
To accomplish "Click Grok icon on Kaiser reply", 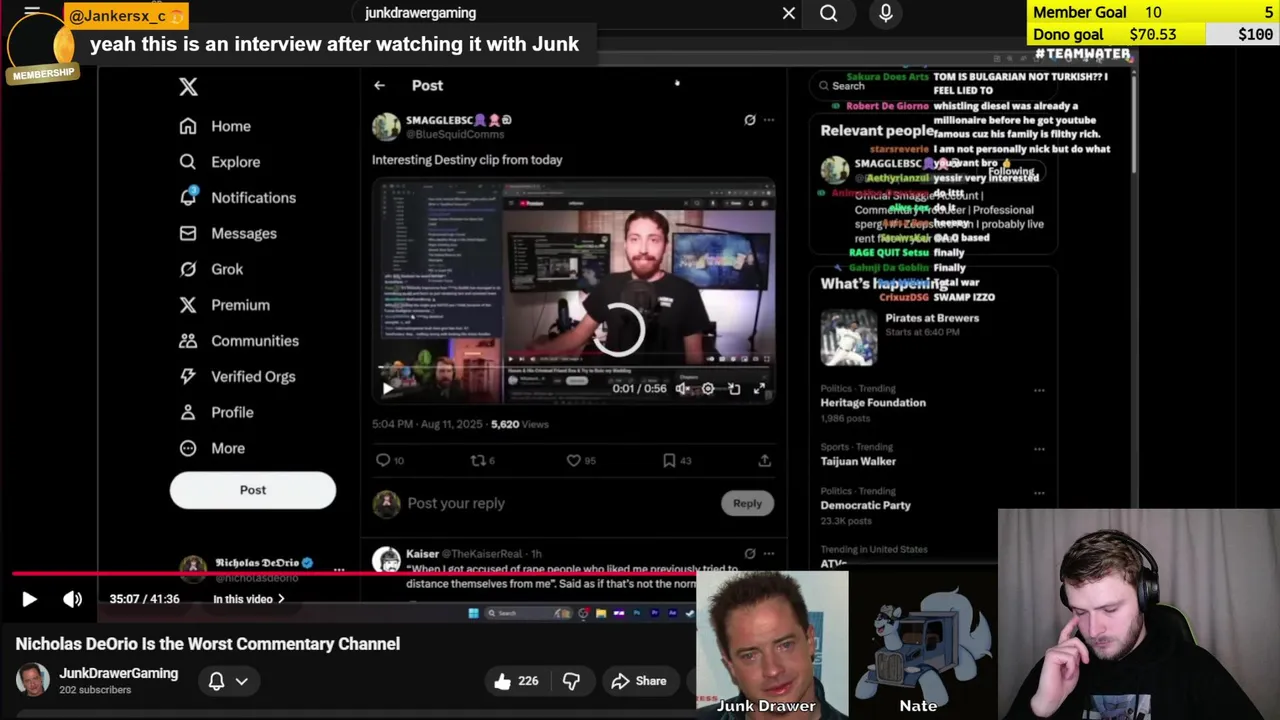I will pos(750,553).
